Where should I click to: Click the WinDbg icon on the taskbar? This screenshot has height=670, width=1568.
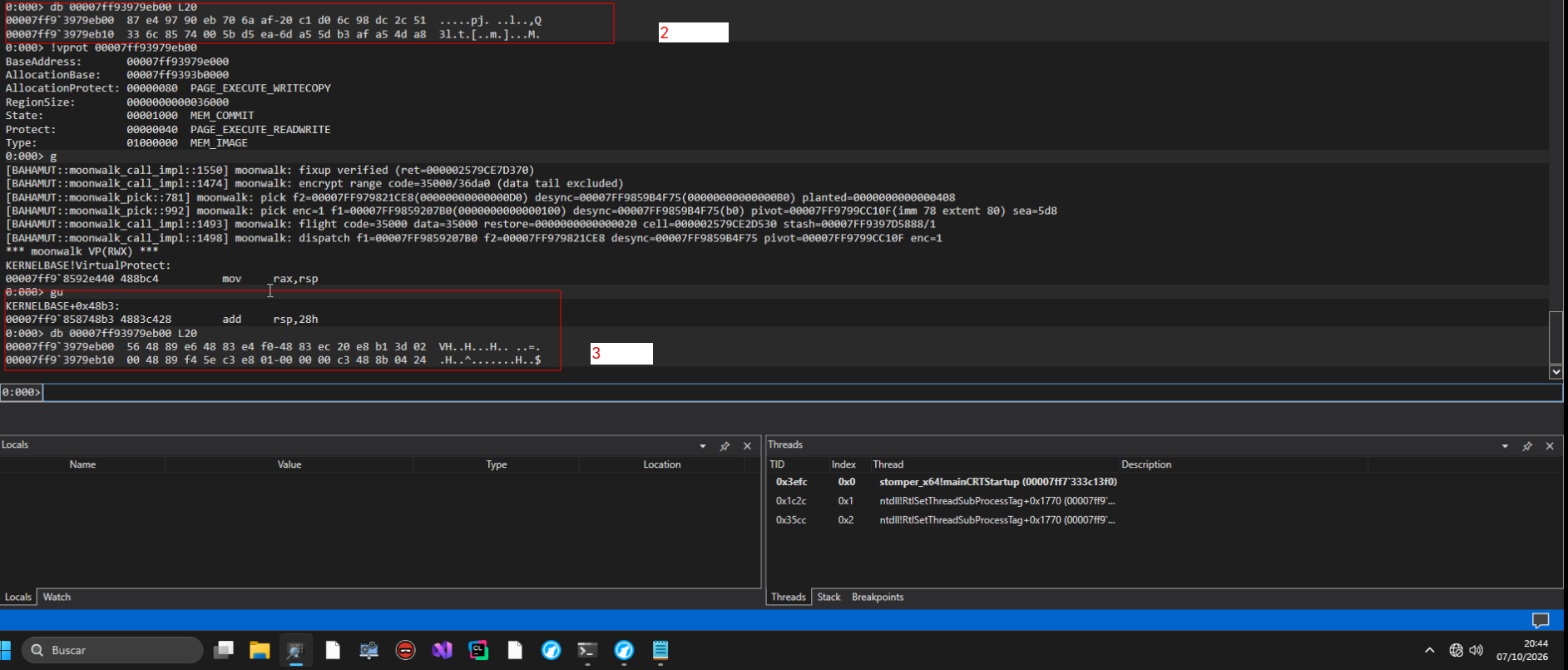click(295, 650)
